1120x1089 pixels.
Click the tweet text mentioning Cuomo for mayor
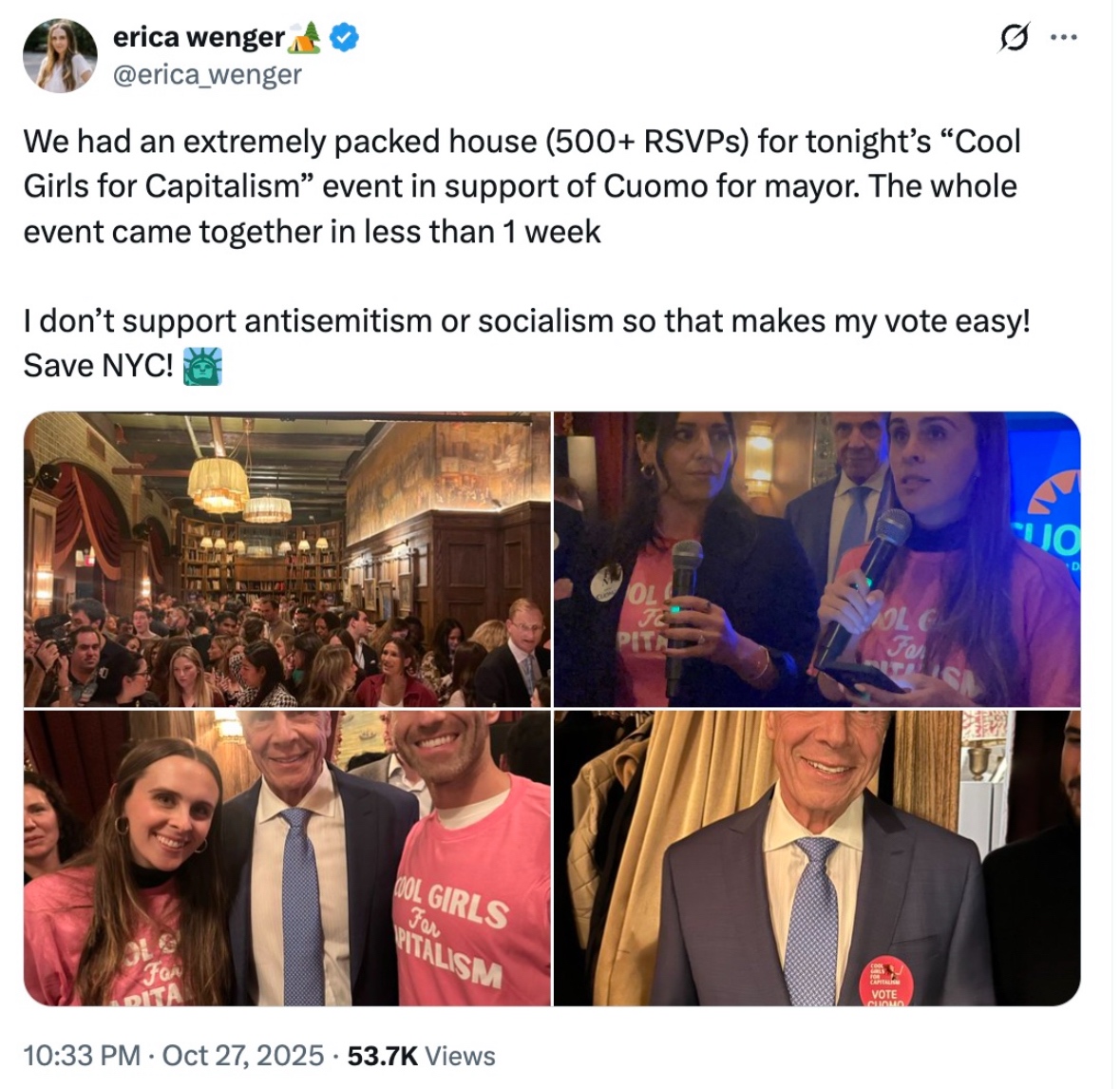tap(522, 186)
